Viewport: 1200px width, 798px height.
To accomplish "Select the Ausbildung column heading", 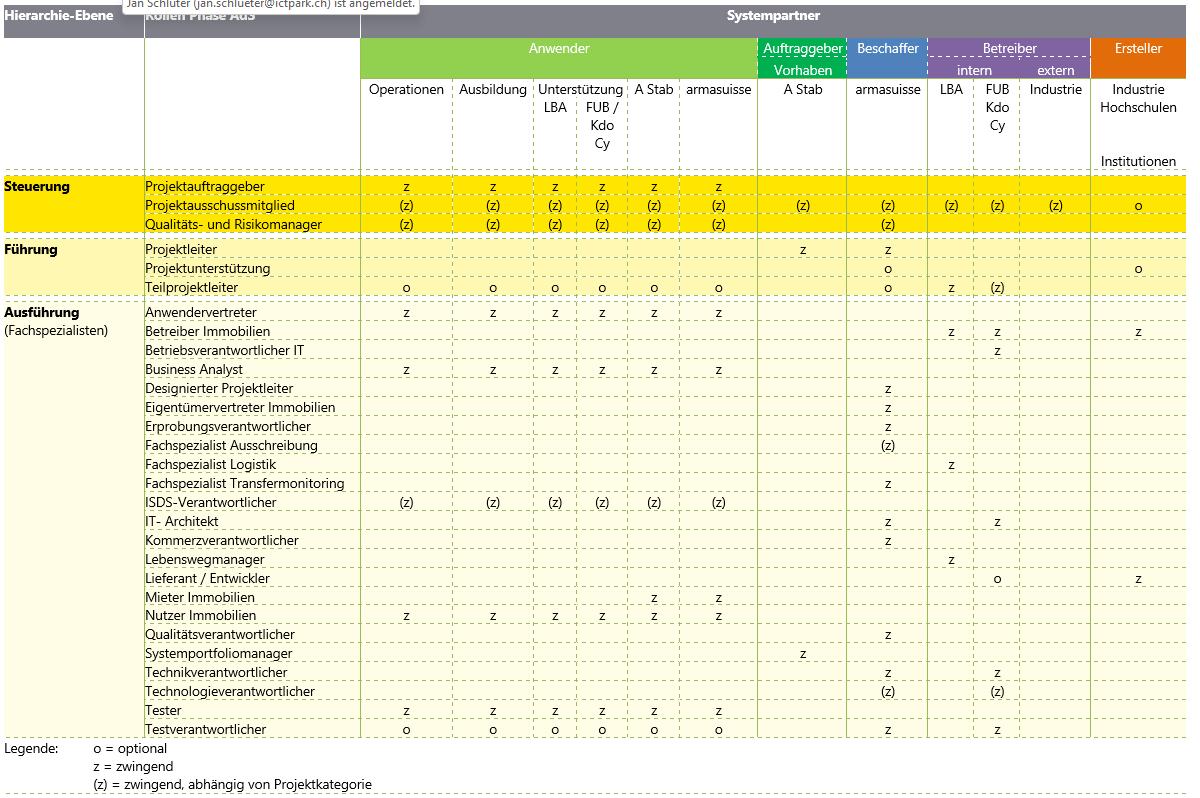I will [493, 90].
